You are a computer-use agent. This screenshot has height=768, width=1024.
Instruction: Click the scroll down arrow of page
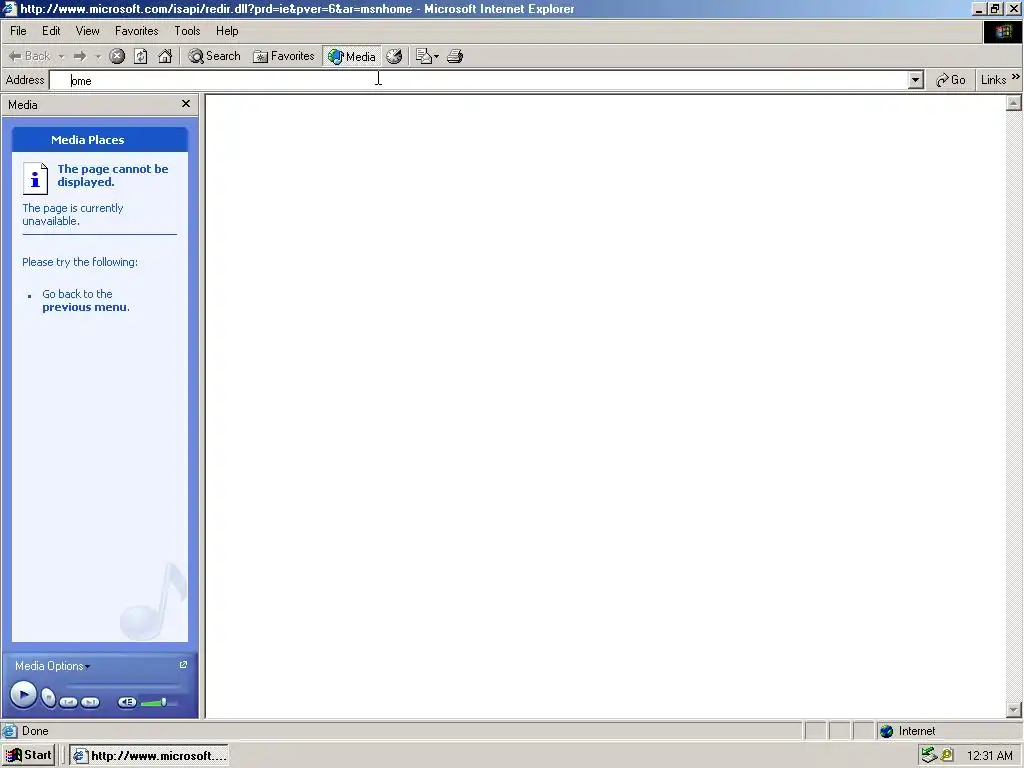(x=1014, y=709)
